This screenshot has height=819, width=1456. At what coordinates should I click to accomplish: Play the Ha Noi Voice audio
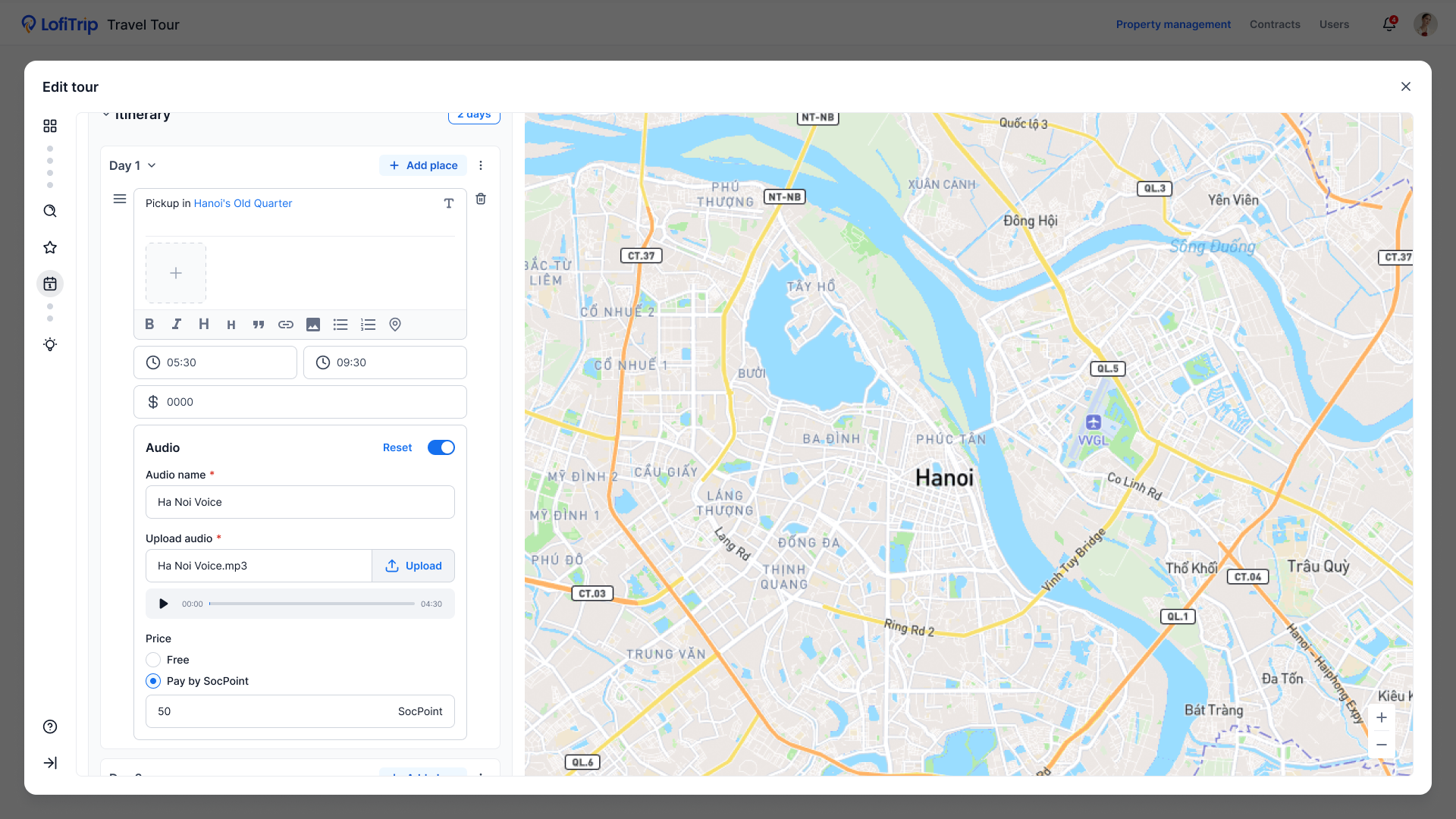[x=163, y=604]
